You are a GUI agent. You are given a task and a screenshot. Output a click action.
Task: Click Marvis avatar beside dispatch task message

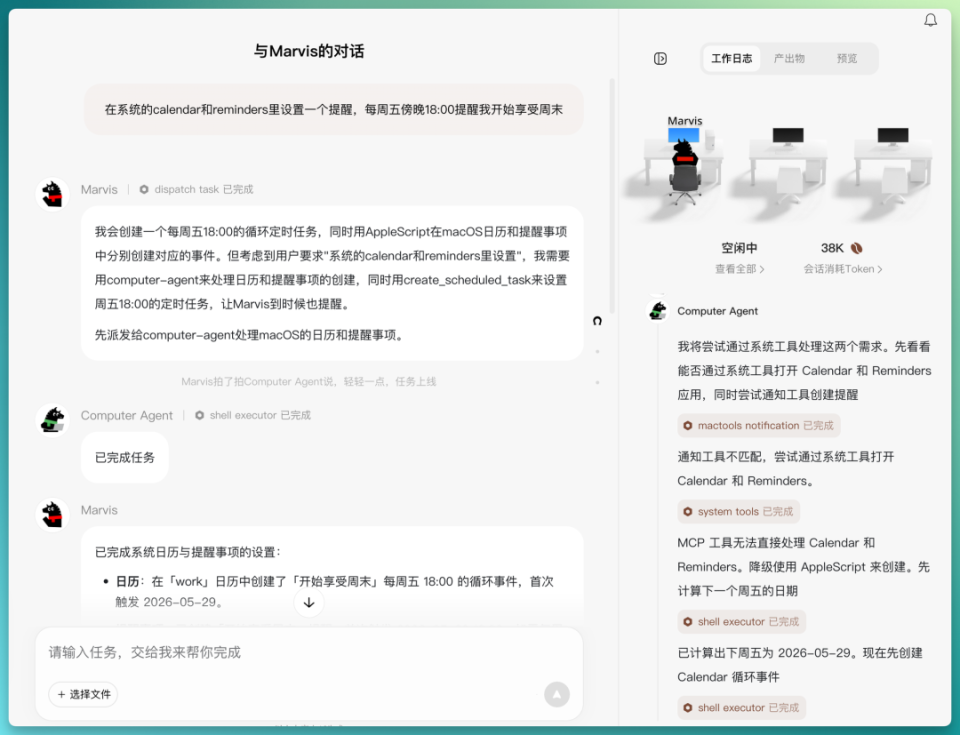tap(53, 194)
